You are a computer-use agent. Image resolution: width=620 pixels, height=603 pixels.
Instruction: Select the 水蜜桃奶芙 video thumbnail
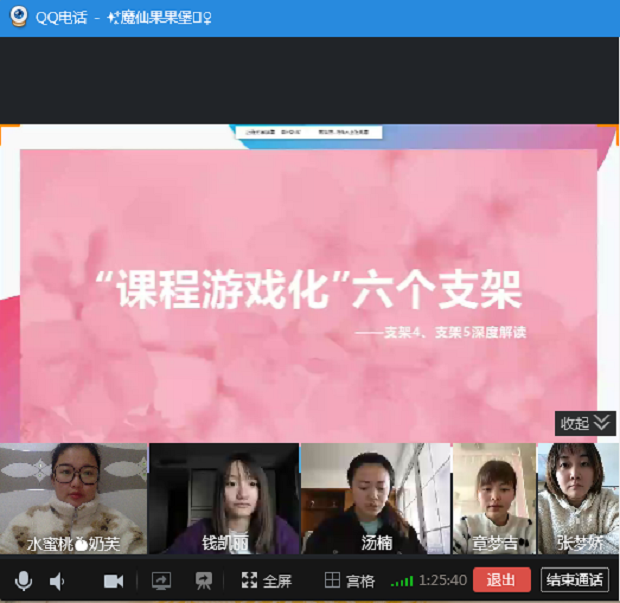[x=74, y=498]
